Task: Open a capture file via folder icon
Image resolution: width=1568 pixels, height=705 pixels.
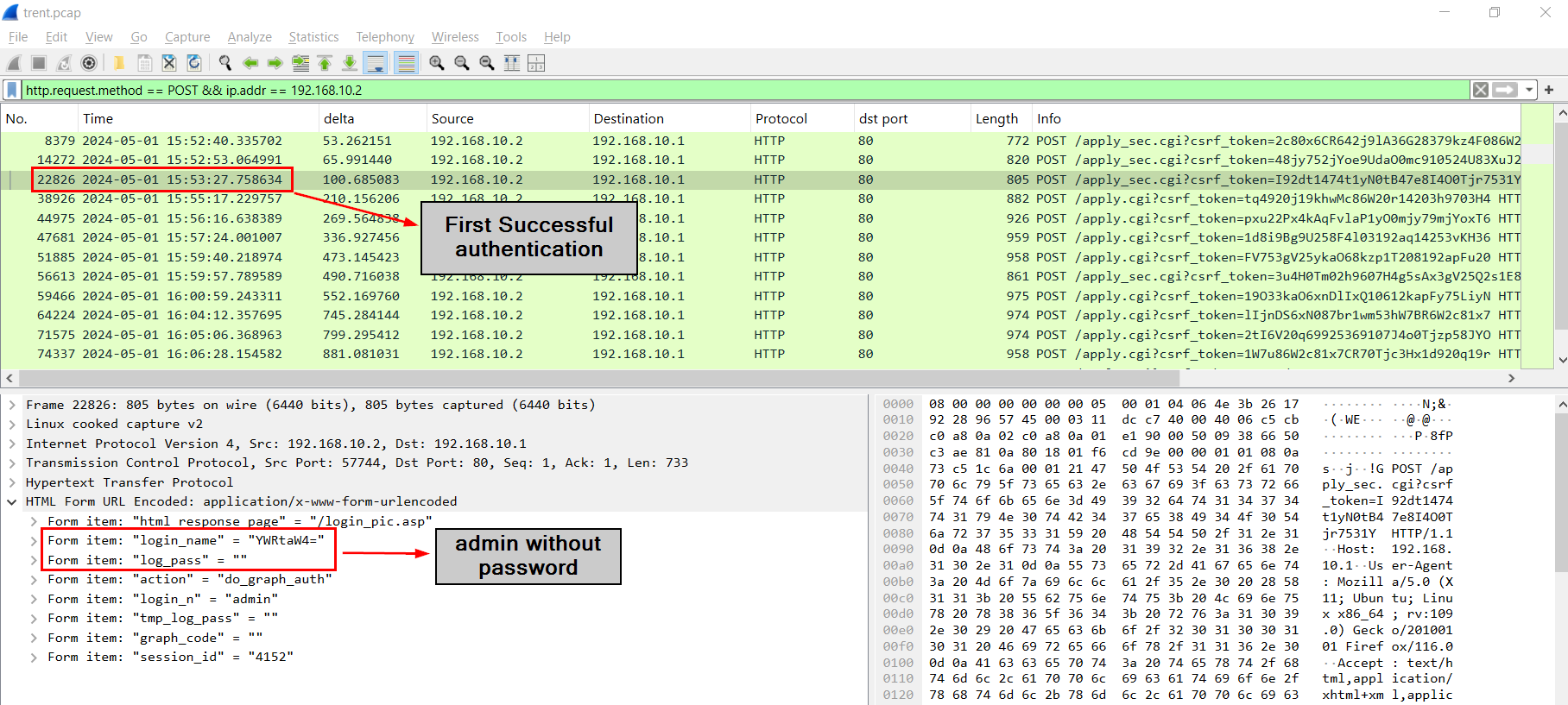Action: click(x=119, y=63)
